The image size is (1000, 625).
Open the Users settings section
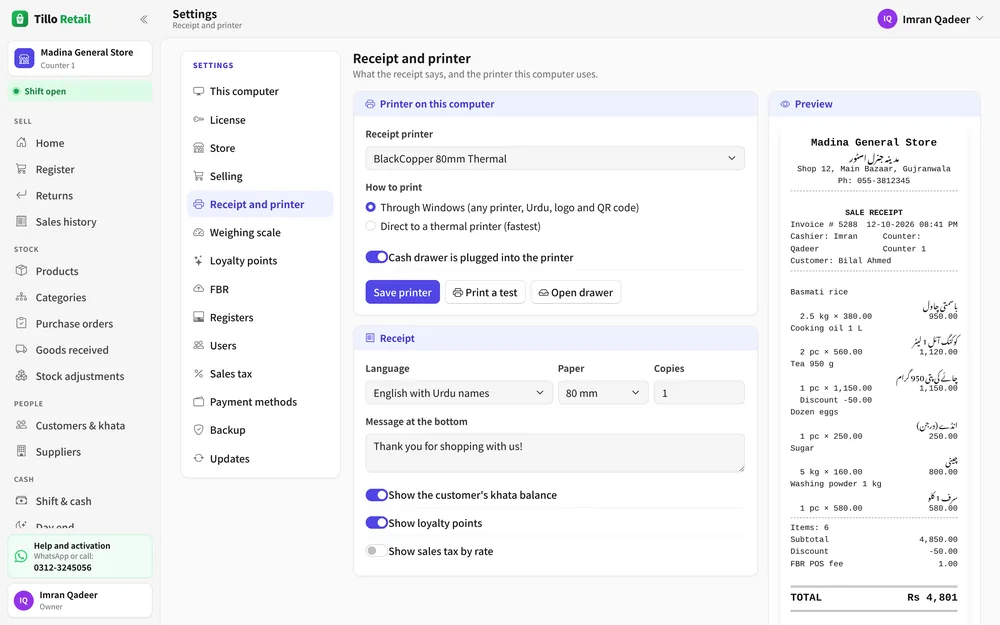(x=260, y=345)
